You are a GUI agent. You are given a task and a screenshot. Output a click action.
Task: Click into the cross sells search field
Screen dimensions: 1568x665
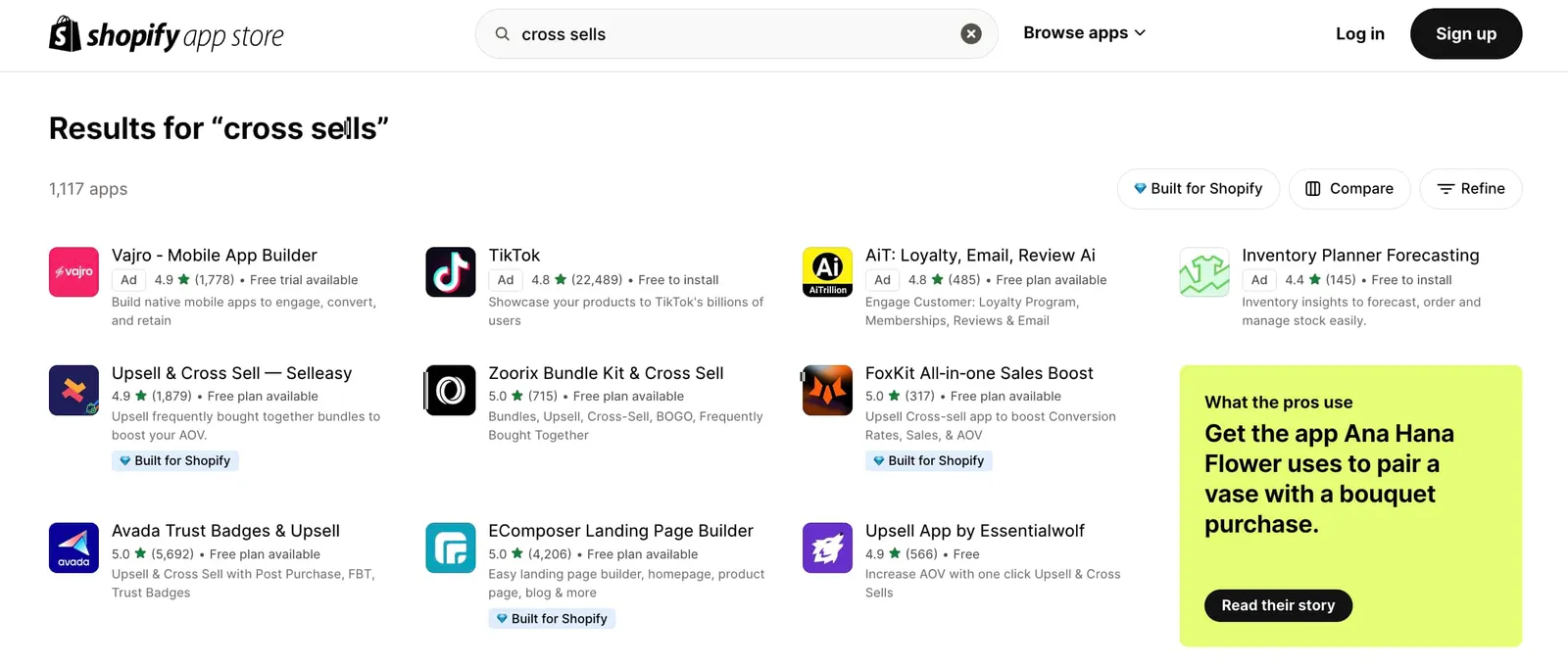735,34
